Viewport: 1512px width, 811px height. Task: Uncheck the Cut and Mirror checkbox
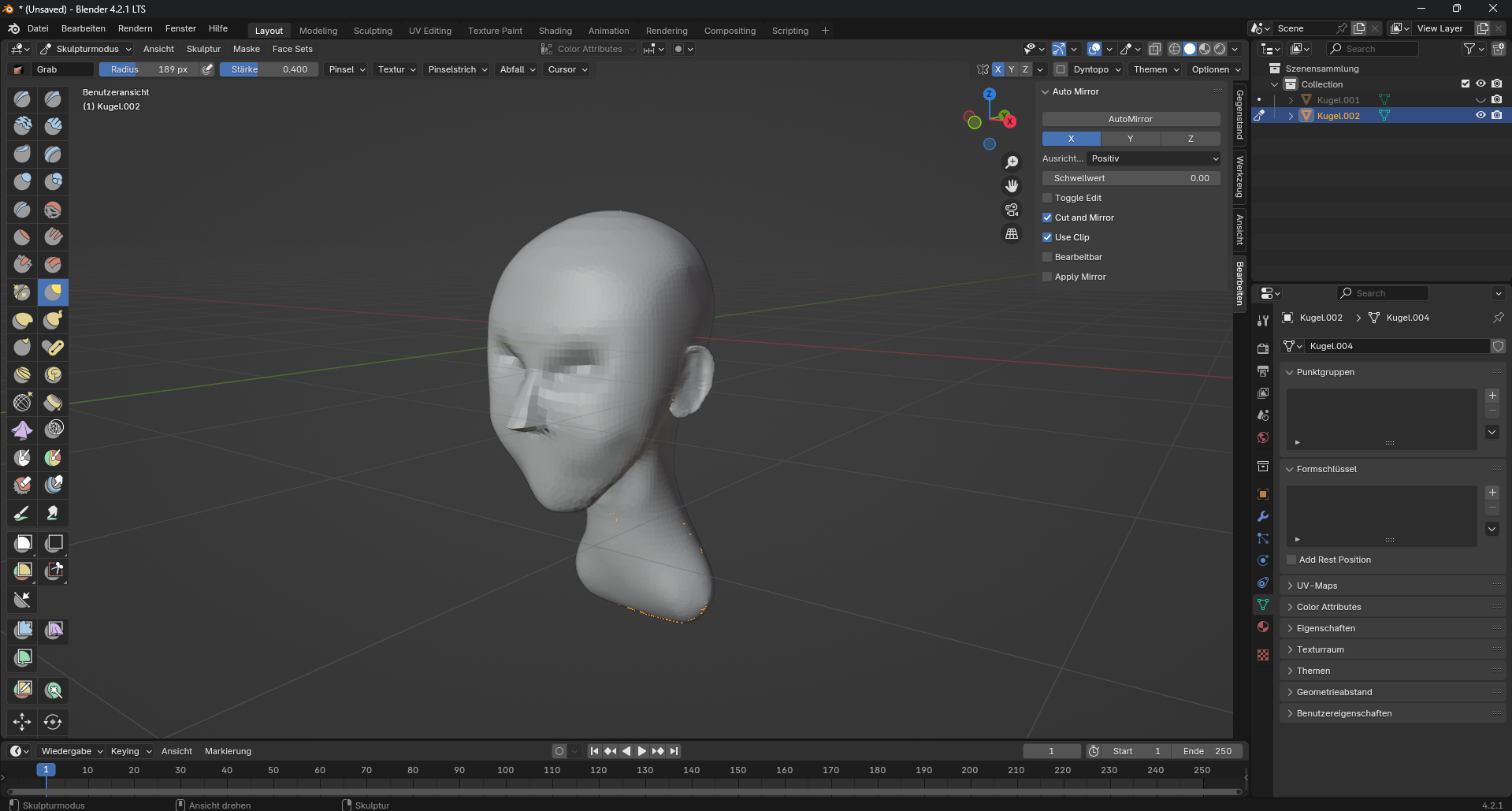(1047, 218)
